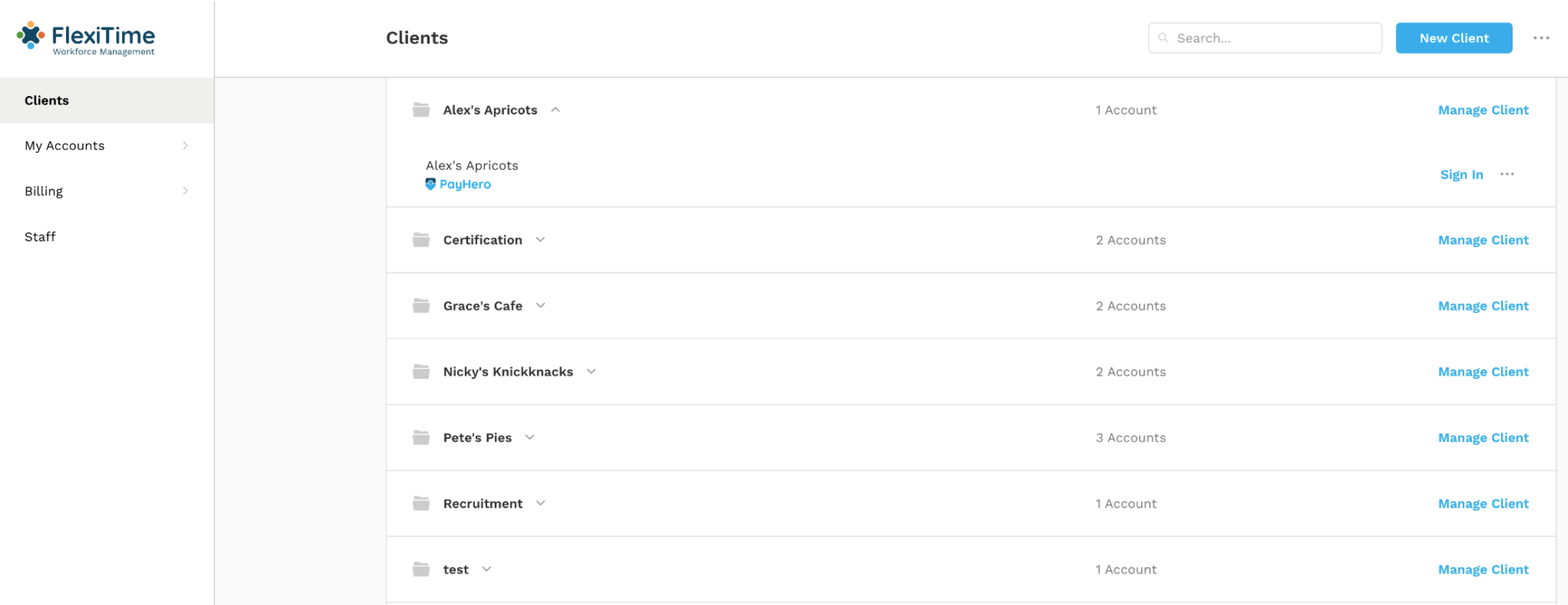Expand the Nicky's Knickknacks client row

coord(591,372)
